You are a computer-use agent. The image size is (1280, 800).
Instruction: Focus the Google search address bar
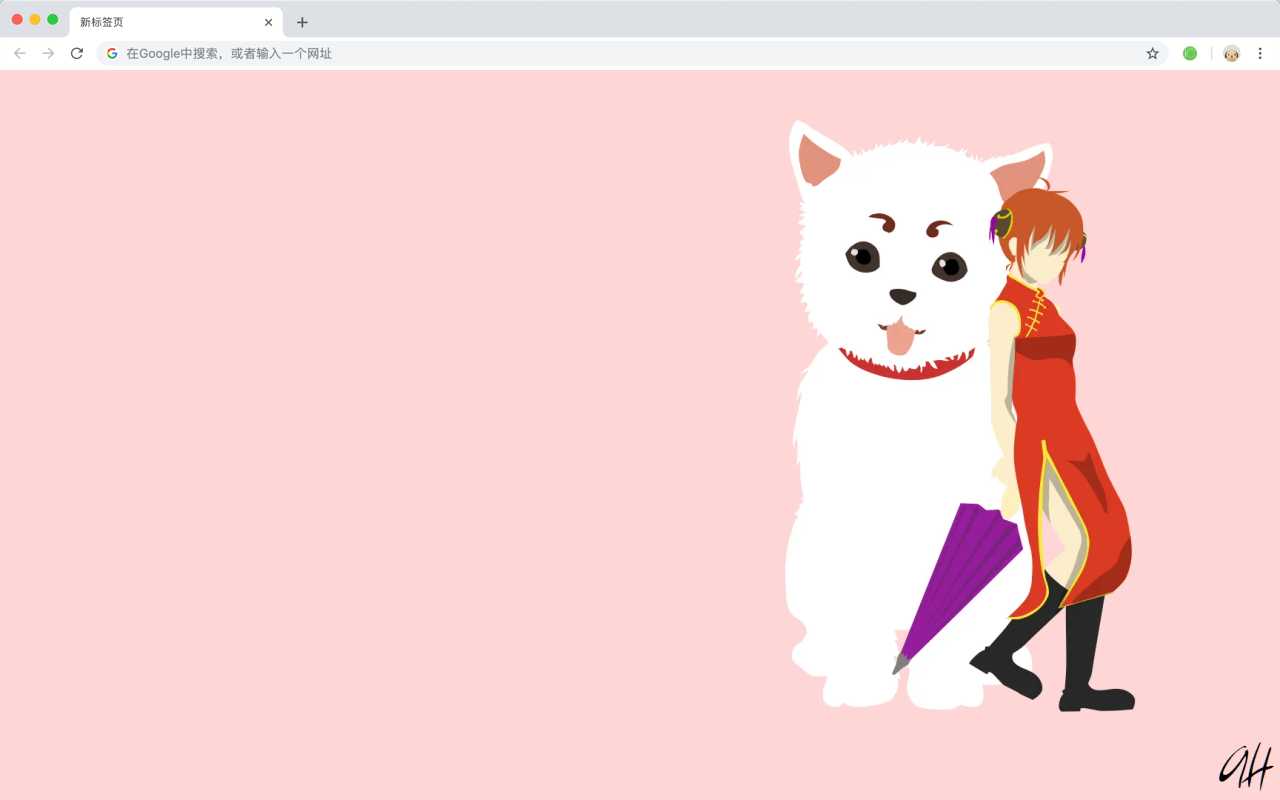point(632,53)
